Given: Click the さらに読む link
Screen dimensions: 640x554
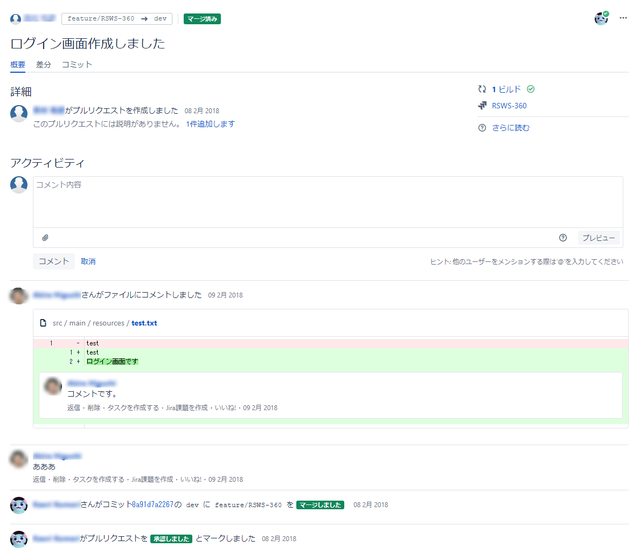Looking at the screenshot, I should tap(510, 128).
